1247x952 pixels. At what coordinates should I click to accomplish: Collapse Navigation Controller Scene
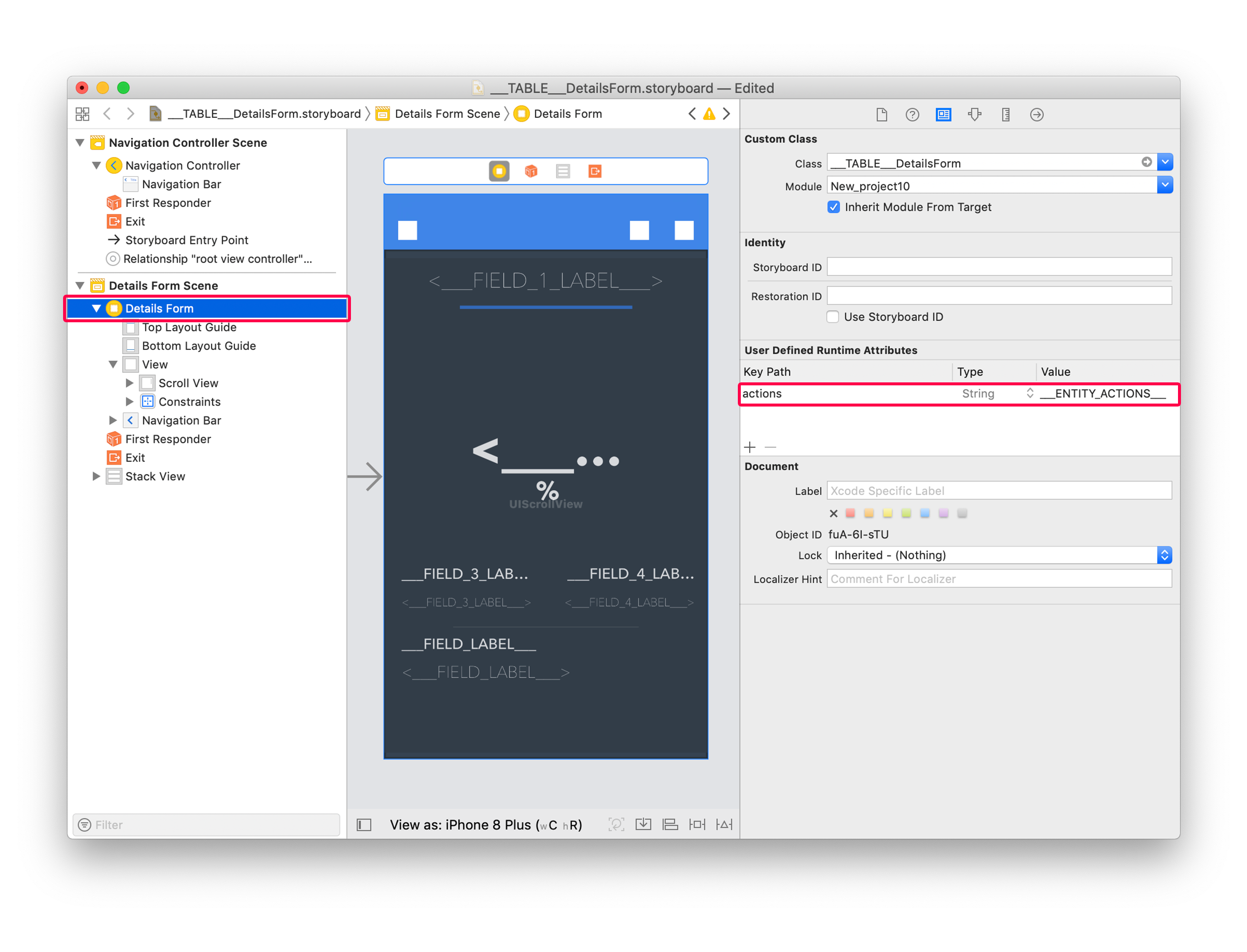point(80,143)
